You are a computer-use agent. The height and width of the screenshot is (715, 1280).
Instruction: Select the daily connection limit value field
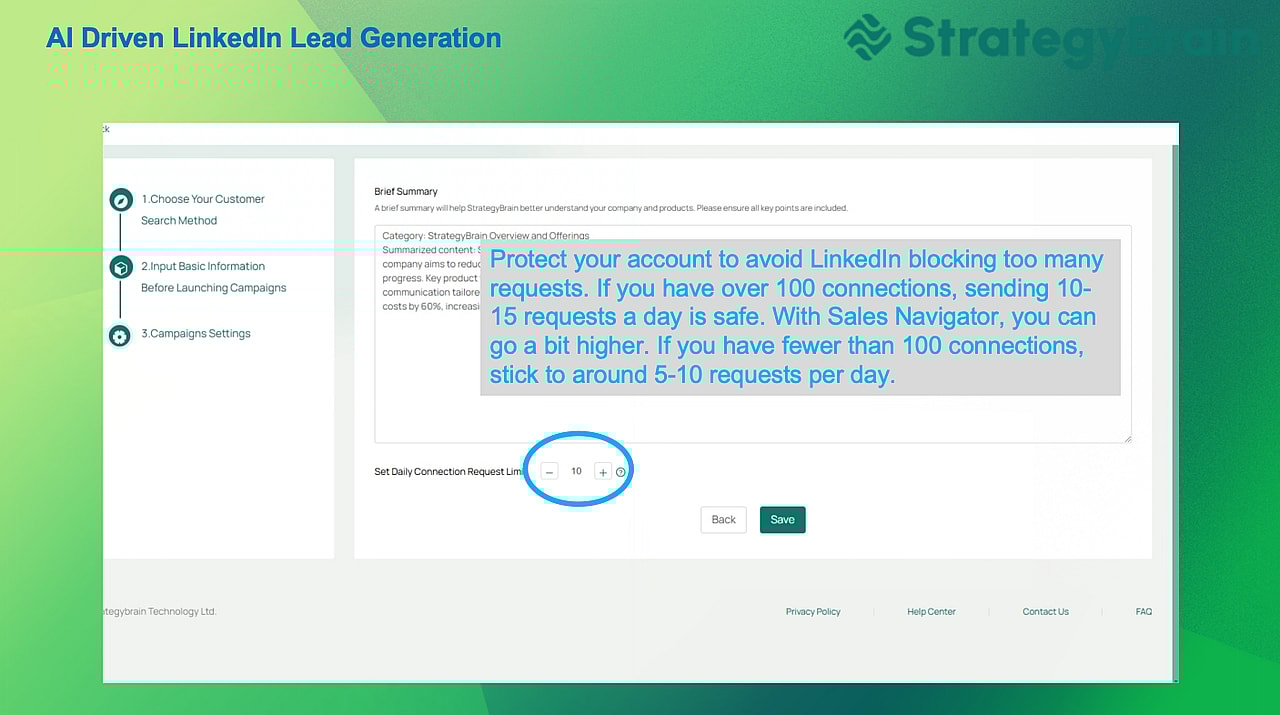coord(576,470)
